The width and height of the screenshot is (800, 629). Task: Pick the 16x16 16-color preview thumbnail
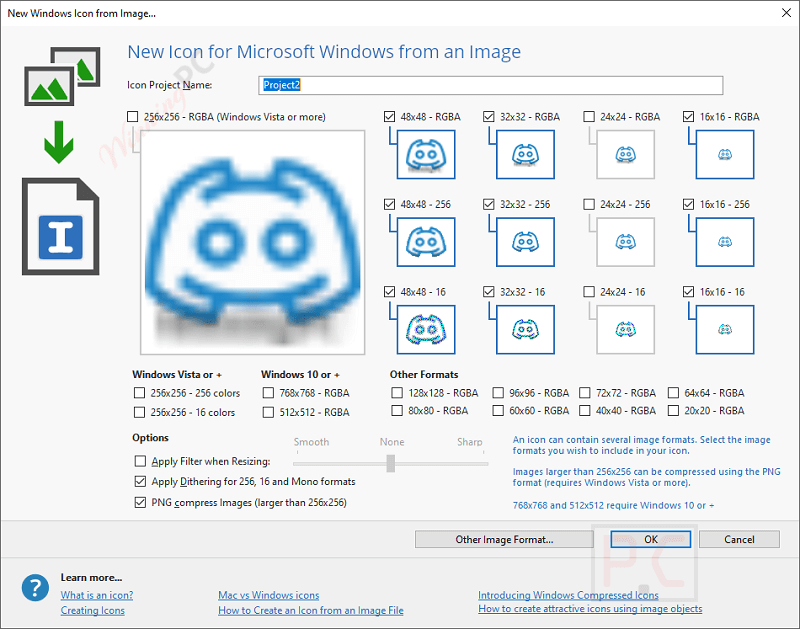click(725, 330)
